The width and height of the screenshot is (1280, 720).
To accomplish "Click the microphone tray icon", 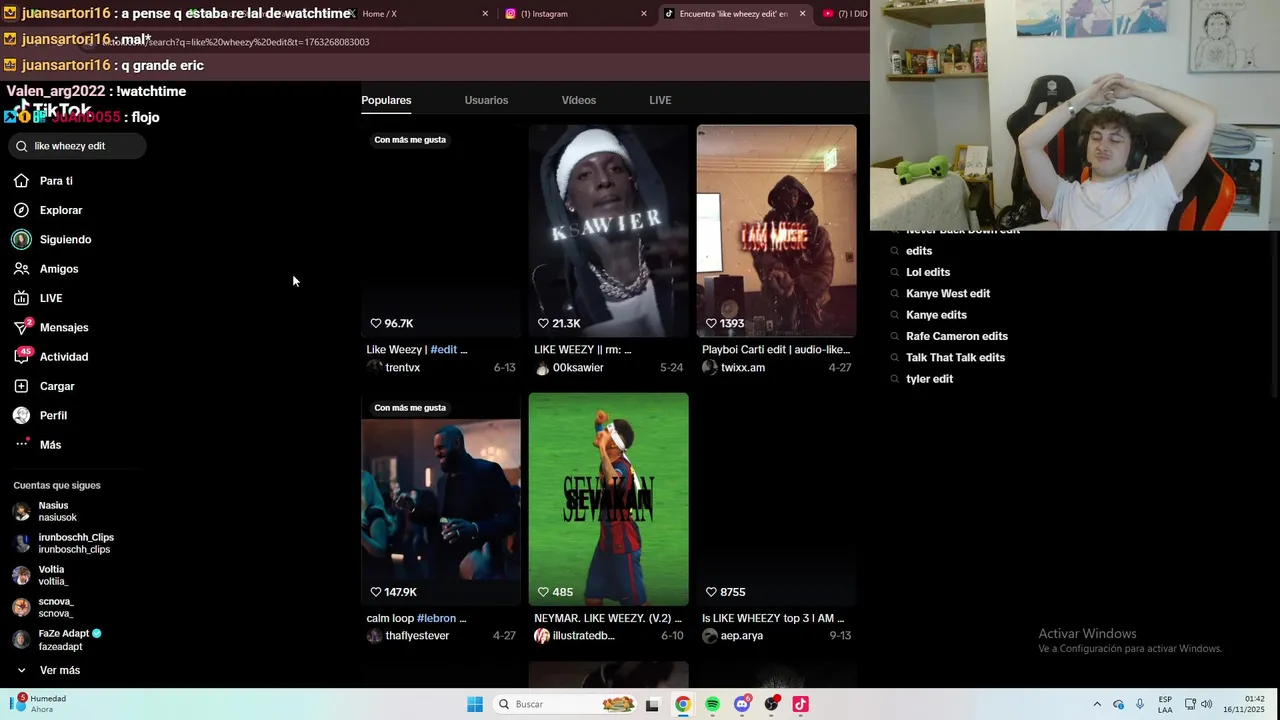I will (1139, 704).
